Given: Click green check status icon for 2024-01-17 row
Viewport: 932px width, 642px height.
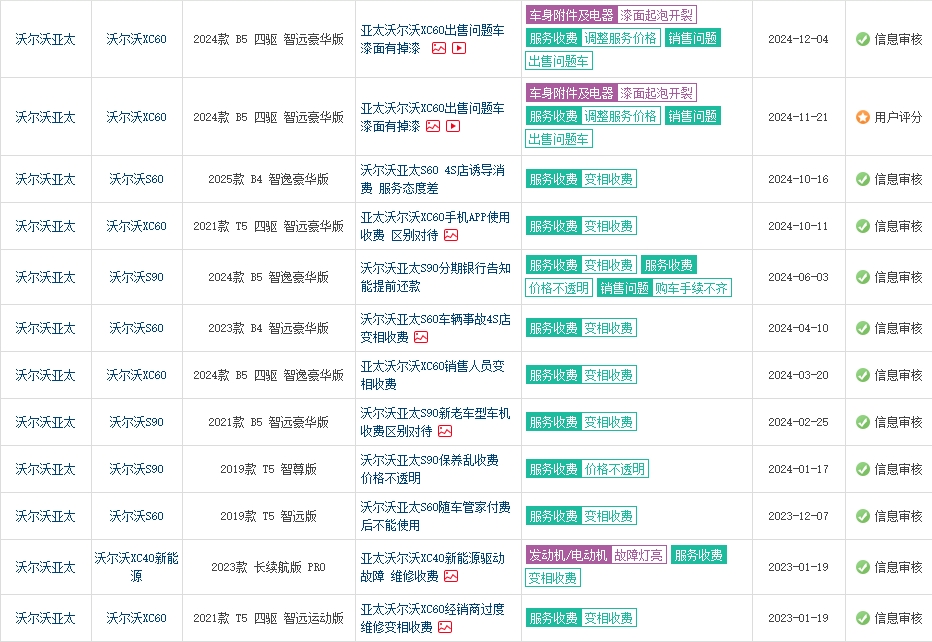Looking at the screenshot, I should [x=862, y=469].
